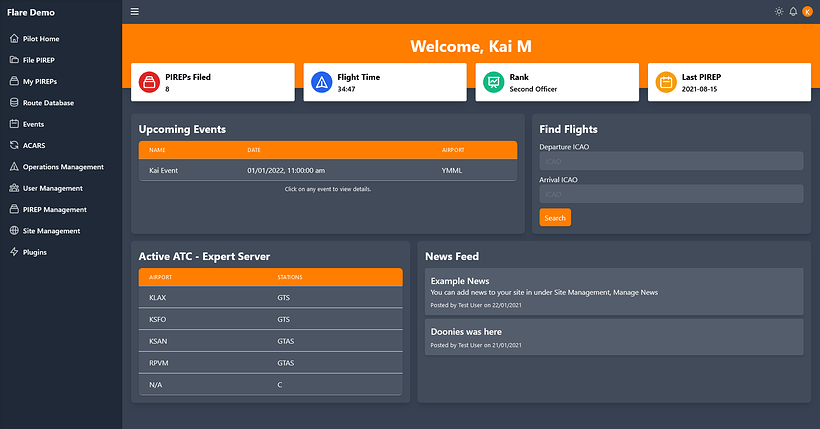Click the Flight Time value 34:47
Screen dimensions: 820x429
(346, 89)
